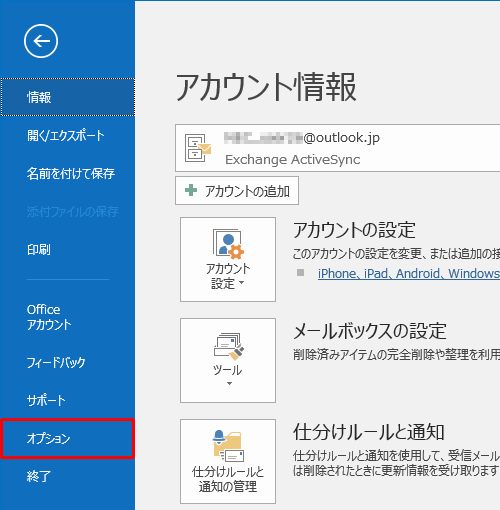The image size is (500, 510).
Task: Click text このアカウントの設定を変更
Action: click(357, 254)
